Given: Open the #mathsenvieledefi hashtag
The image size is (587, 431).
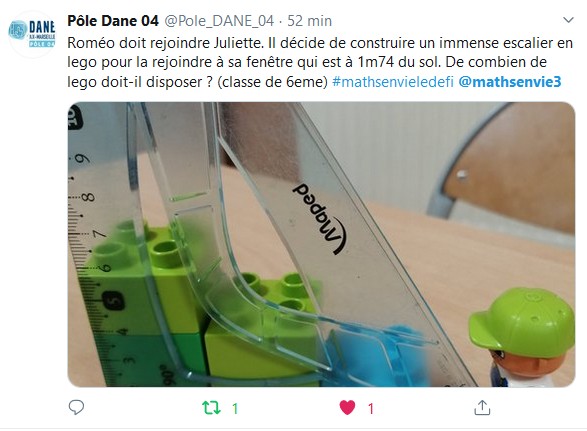Looking at the screenshot, I should point(393,82).
